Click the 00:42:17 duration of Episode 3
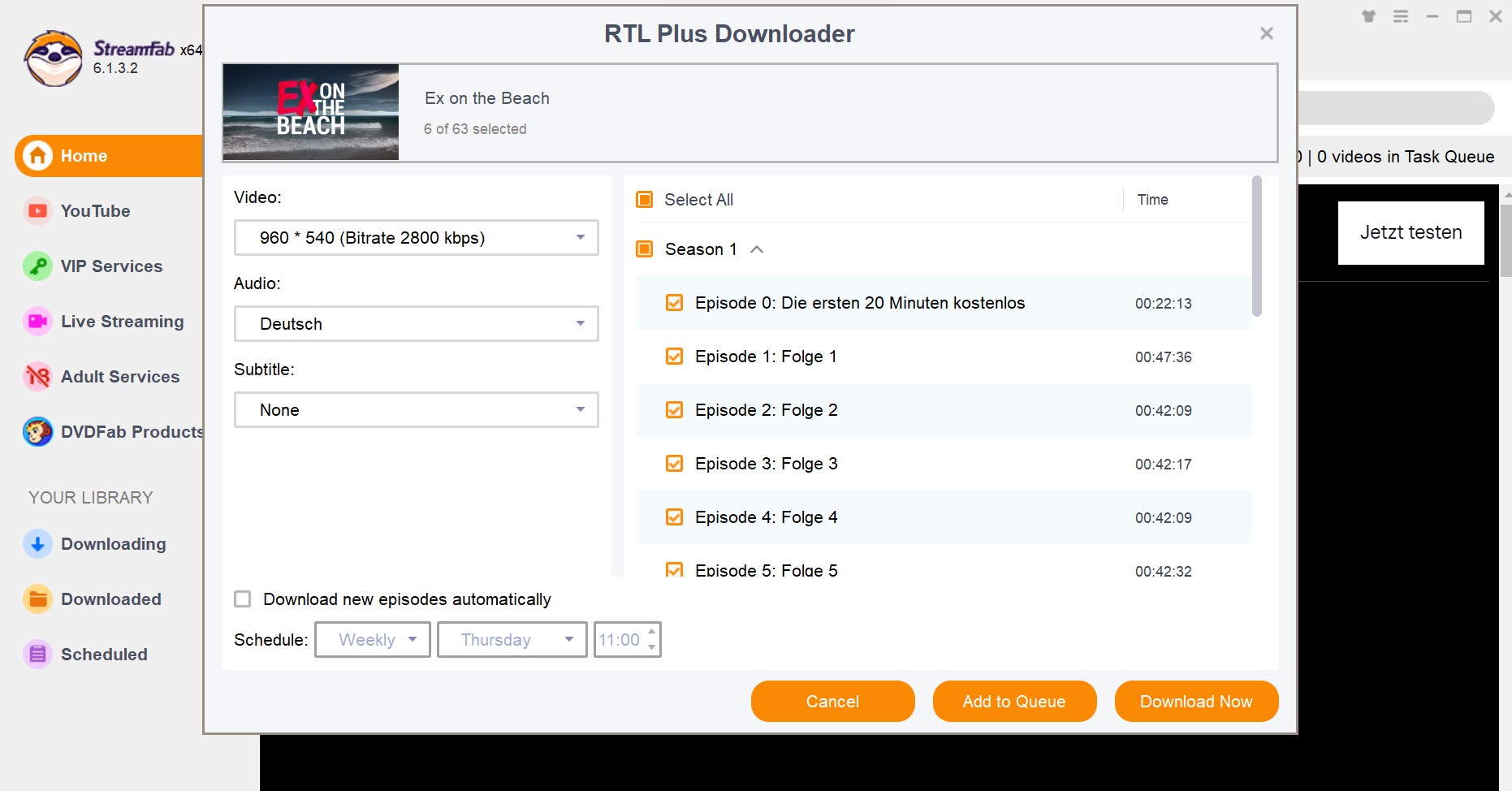 click(x=1164, y=465)
